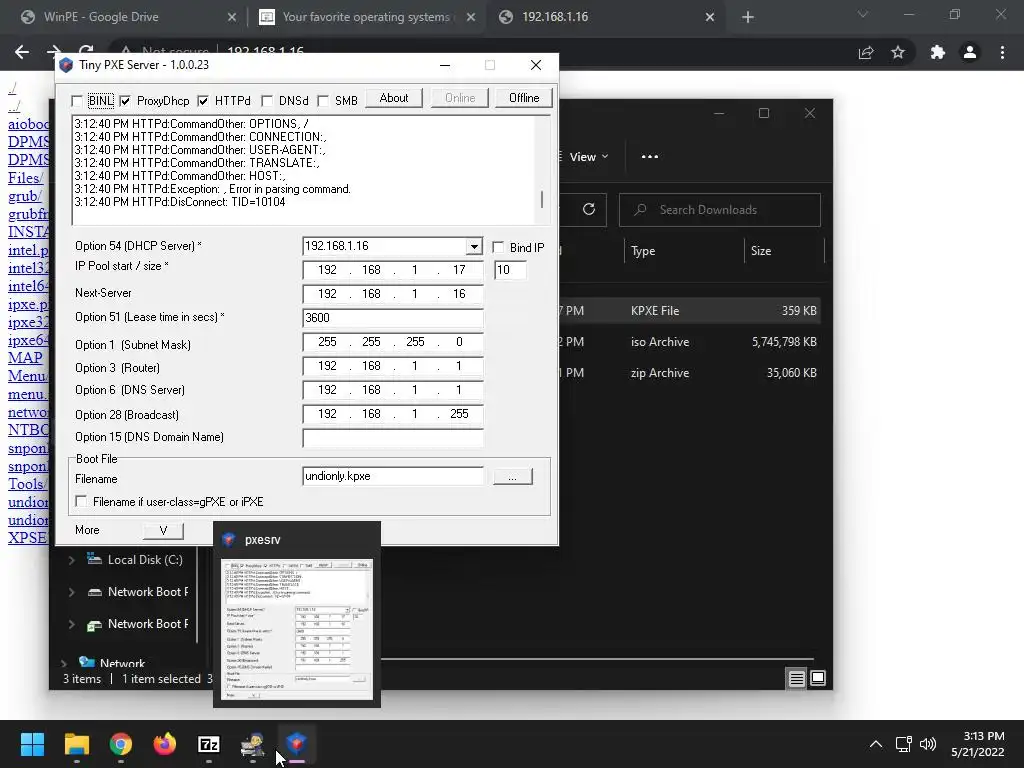The height and width of the screenshot is (768, 1024).
Task: Select the KPXE File row
Action: tap(690, 311)
